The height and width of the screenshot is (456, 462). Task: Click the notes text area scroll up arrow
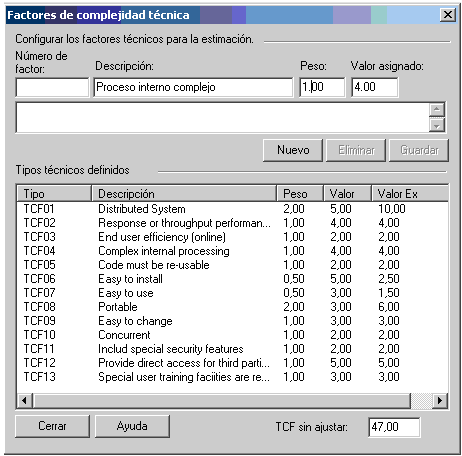[437, 110]
